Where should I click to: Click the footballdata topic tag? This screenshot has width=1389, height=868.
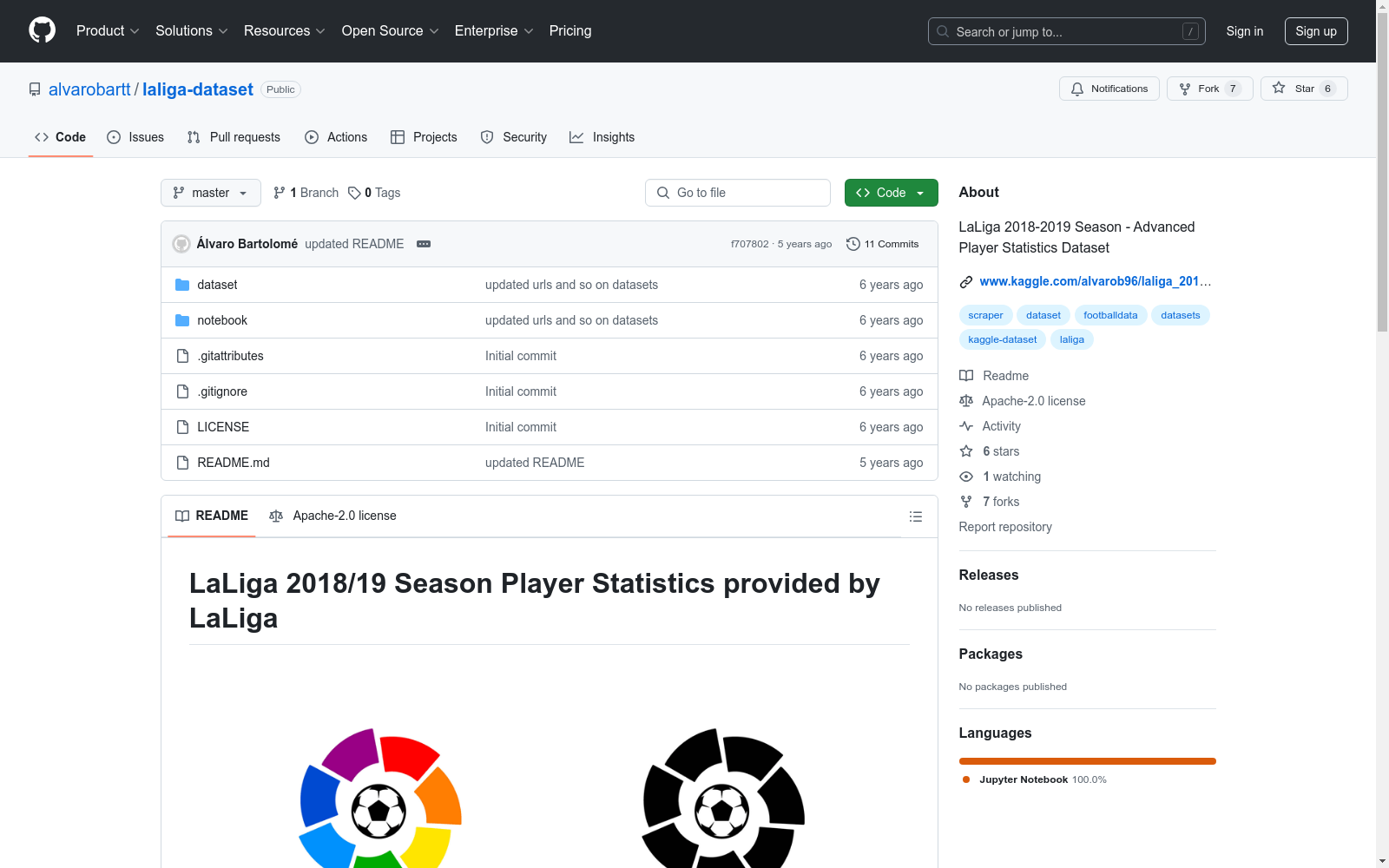click(x=1110, y=315)
